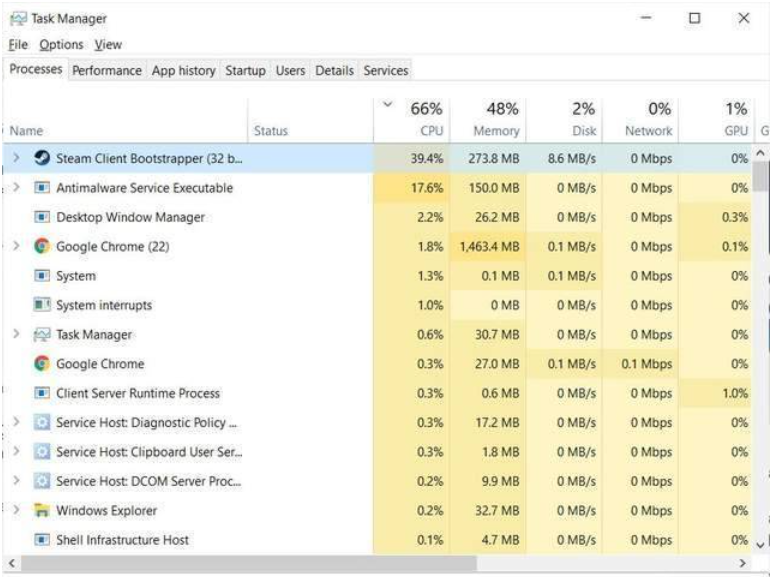The height and width of the screenshot is (577, 779).
Task: Click the Clipboard User Service Host gear icon
Action: [x=42, y=452]
